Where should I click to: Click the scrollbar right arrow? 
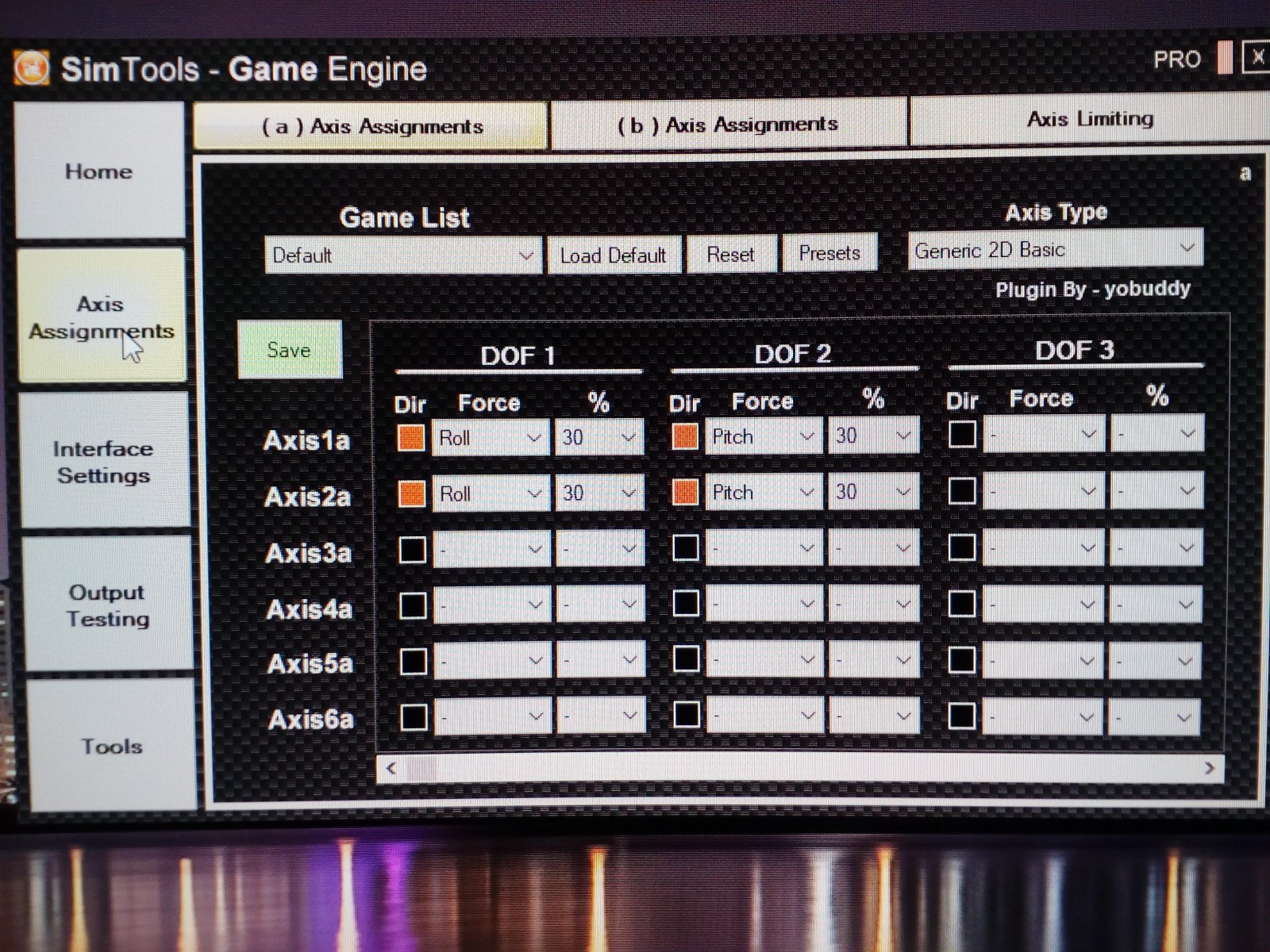(1209, 768)
